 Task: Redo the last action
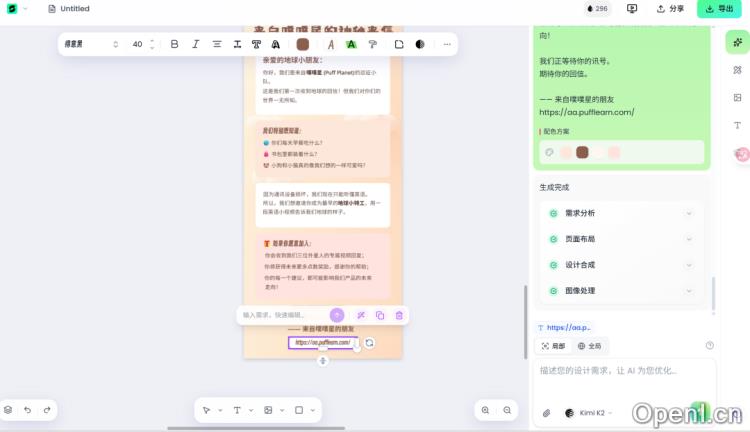tap(47, 410)
